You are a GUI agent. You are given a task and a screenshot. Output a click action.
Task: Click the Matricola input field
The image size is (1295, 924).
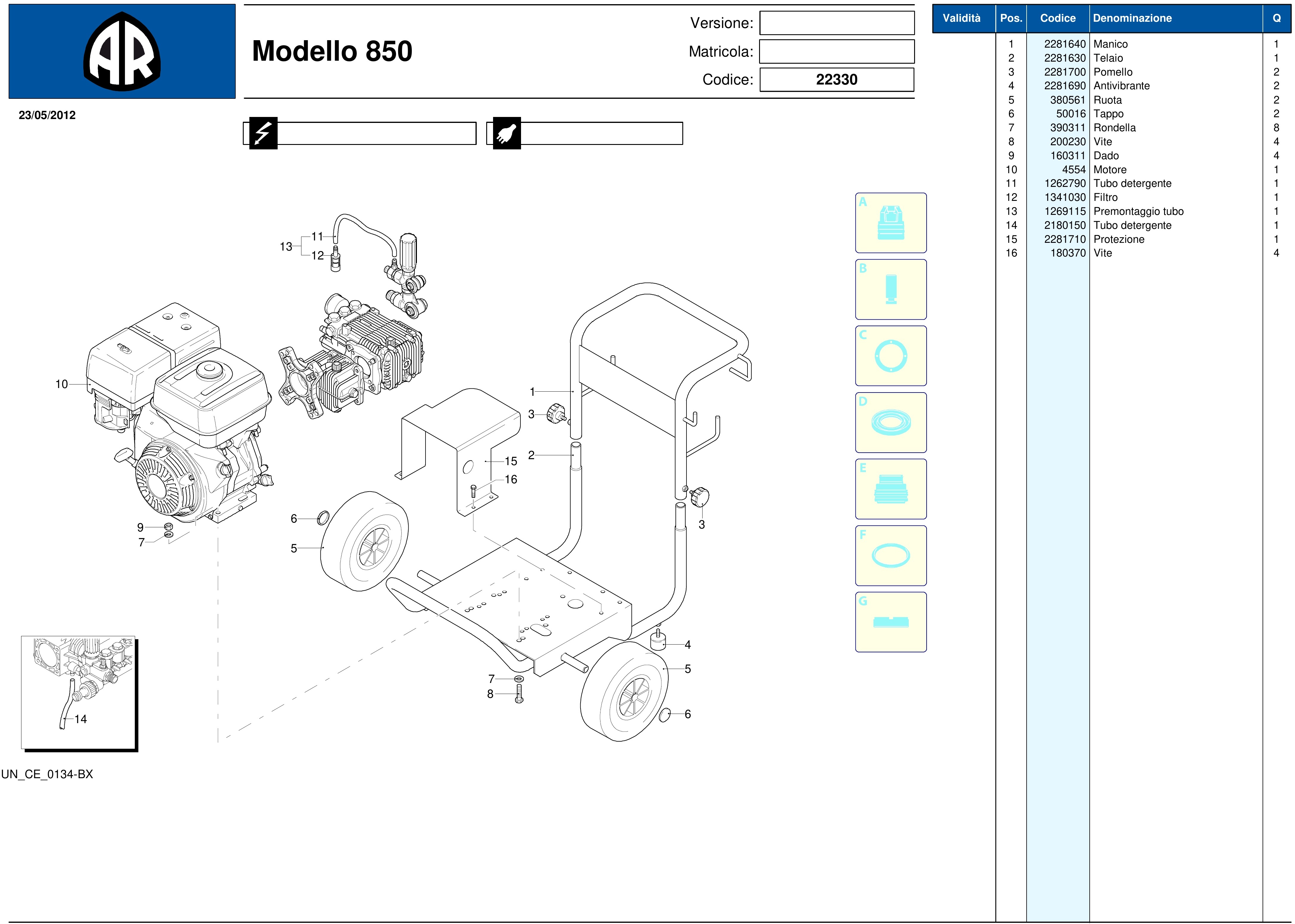[836, 52]
